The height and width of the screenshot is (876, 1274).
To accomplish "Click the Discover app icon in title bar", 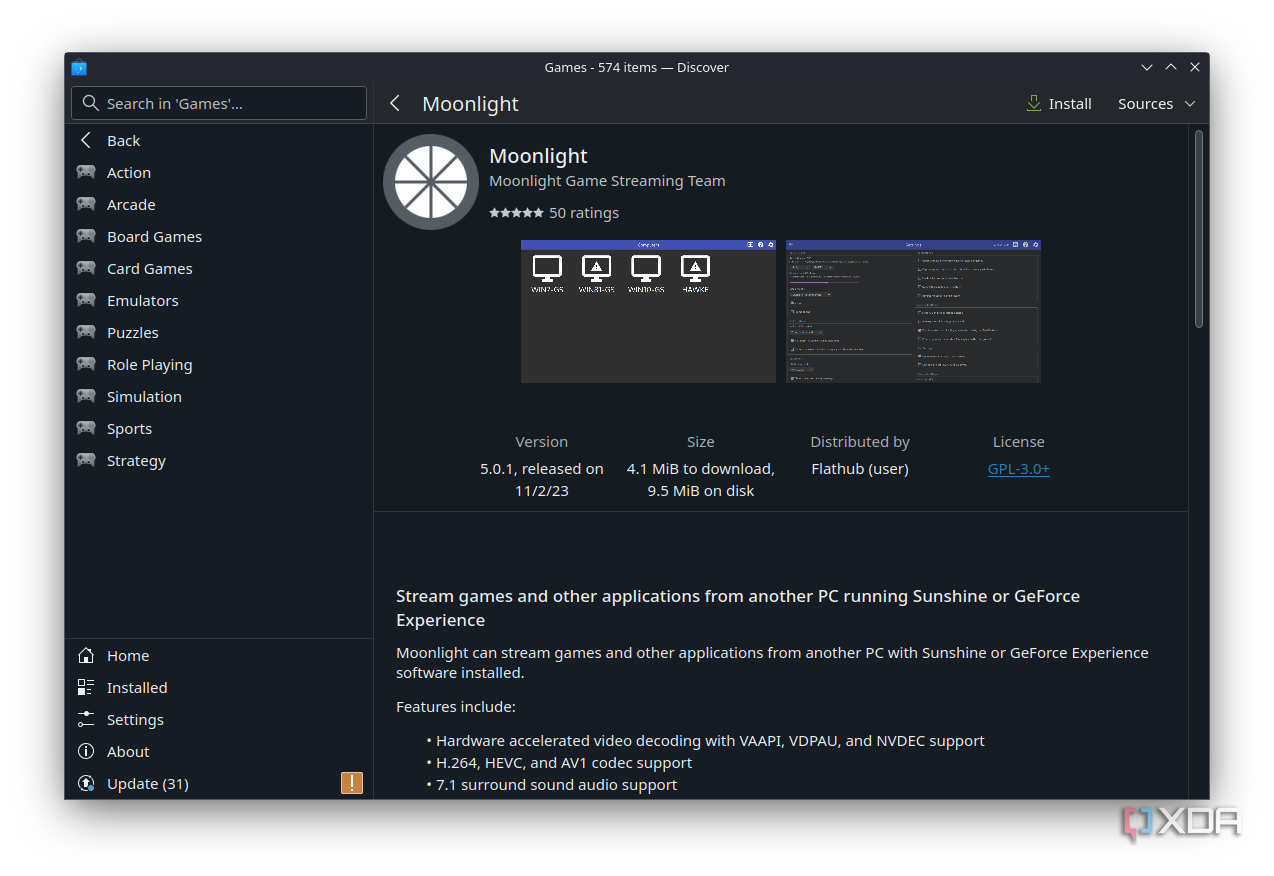I will 79,67.
